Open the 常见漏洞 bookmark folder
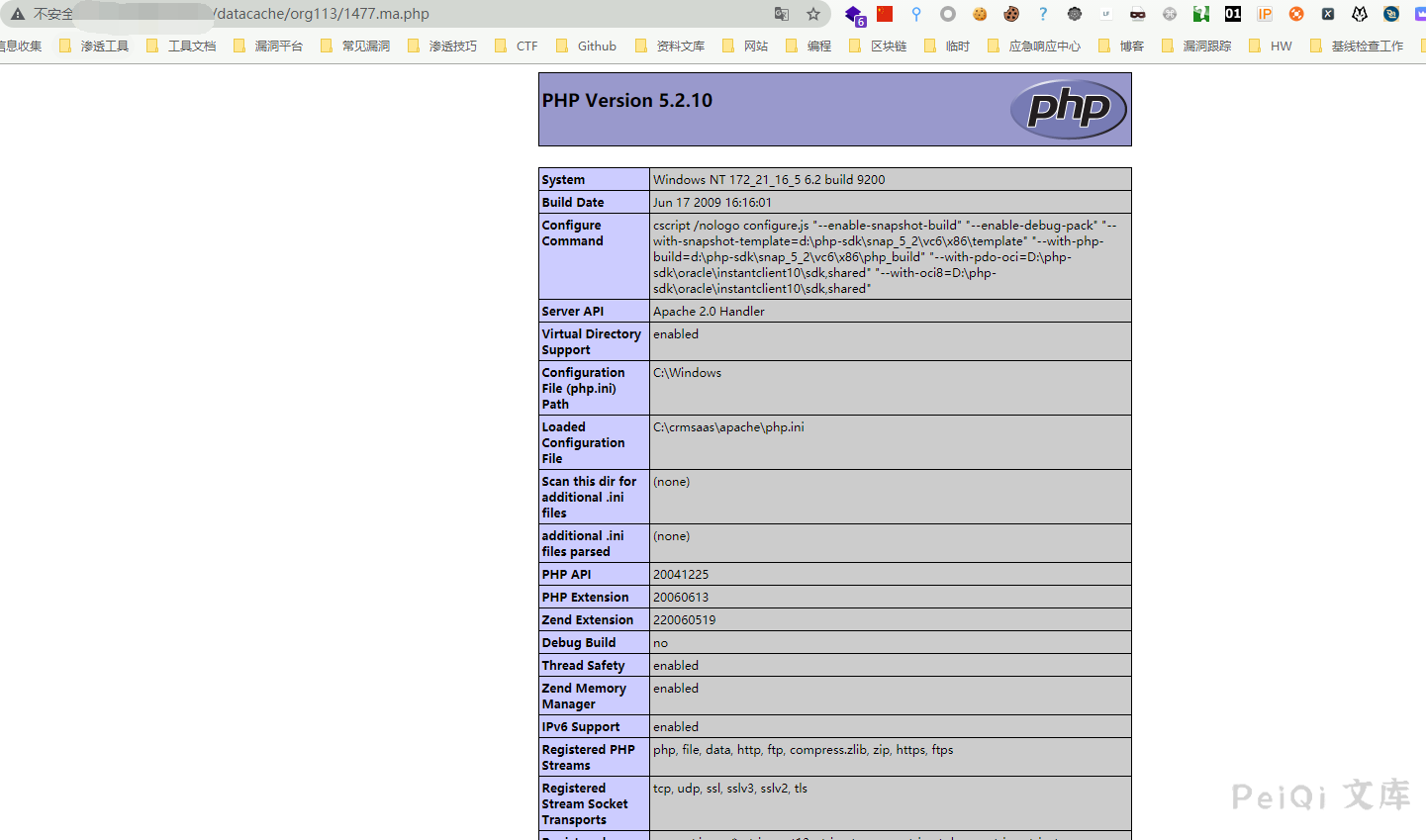Screen dimensions: 1426x840 click(x=355, y=46)
